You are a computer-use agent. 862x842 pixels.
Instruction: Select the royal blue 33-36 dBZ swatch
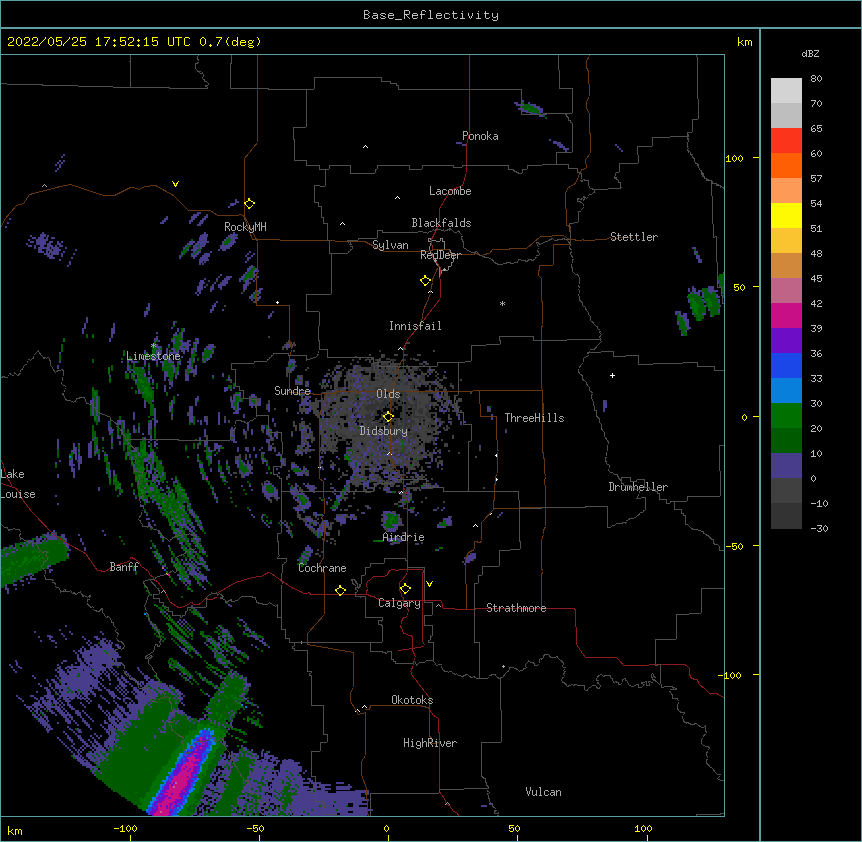point(786,365)
